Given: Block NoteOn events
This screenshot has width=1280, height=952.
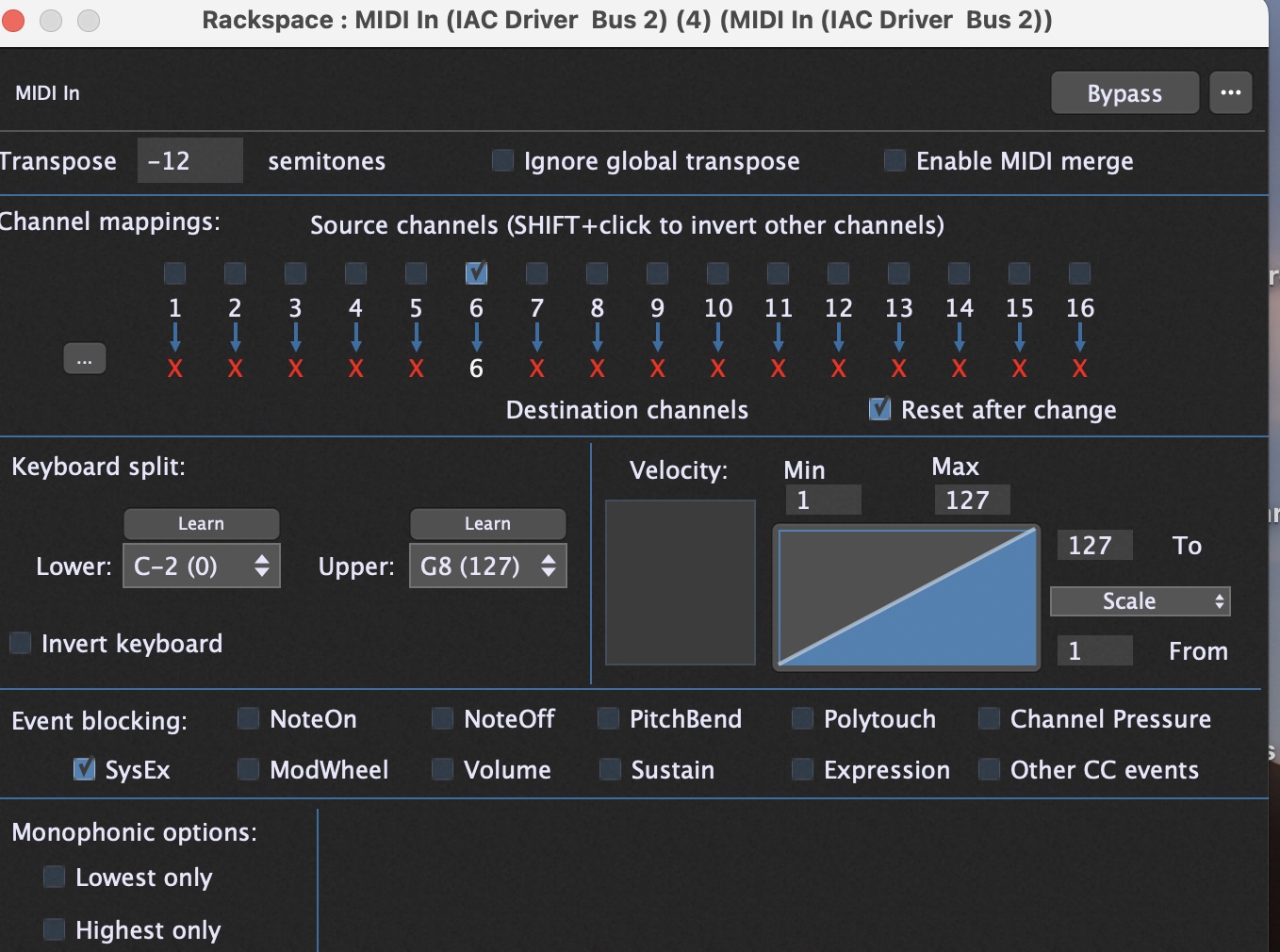Looking at the screenshot, I should tap(249, 719).
